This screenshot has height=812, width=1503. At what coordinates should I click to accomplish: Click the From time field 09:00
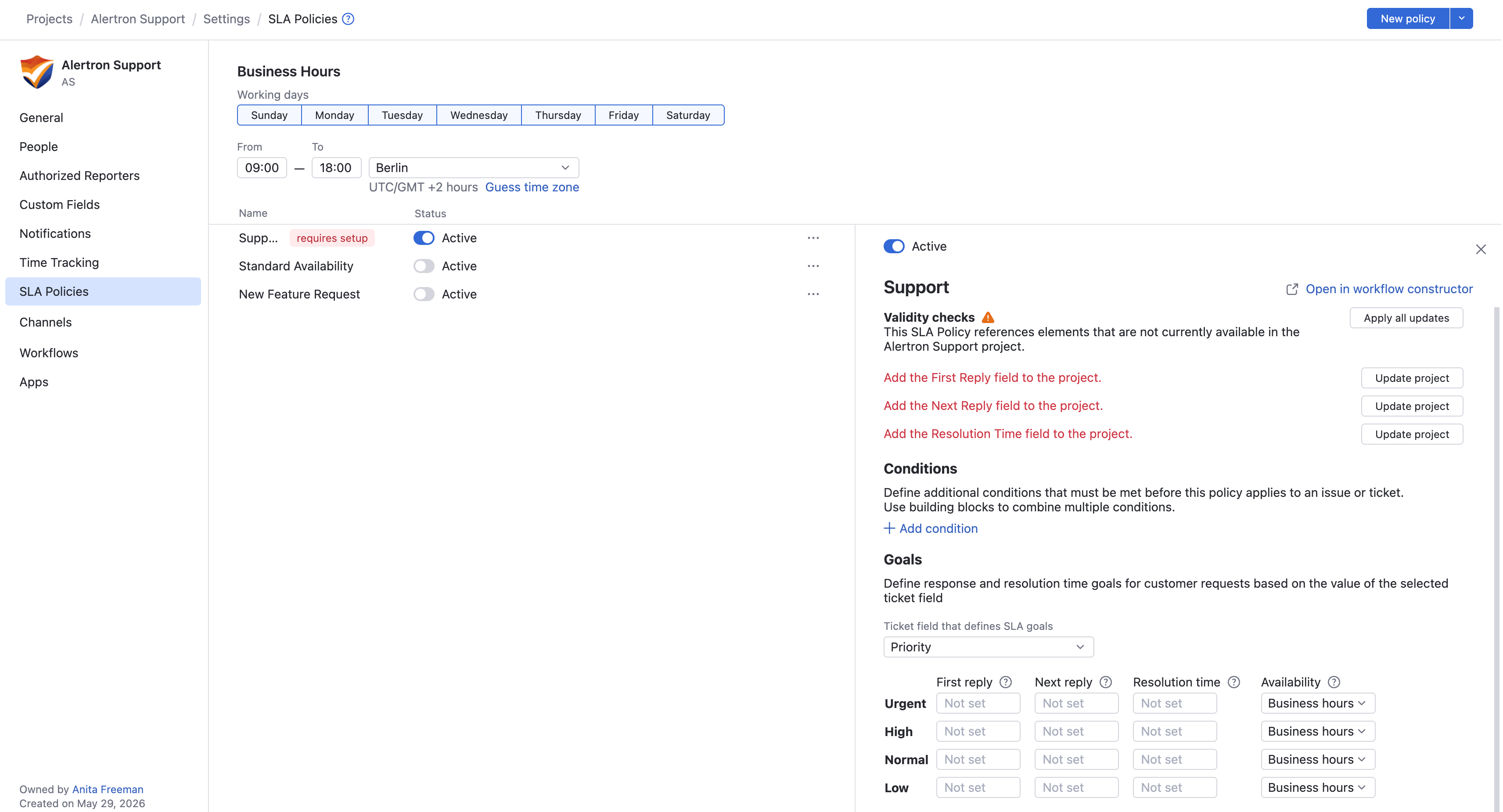point(262,167)
